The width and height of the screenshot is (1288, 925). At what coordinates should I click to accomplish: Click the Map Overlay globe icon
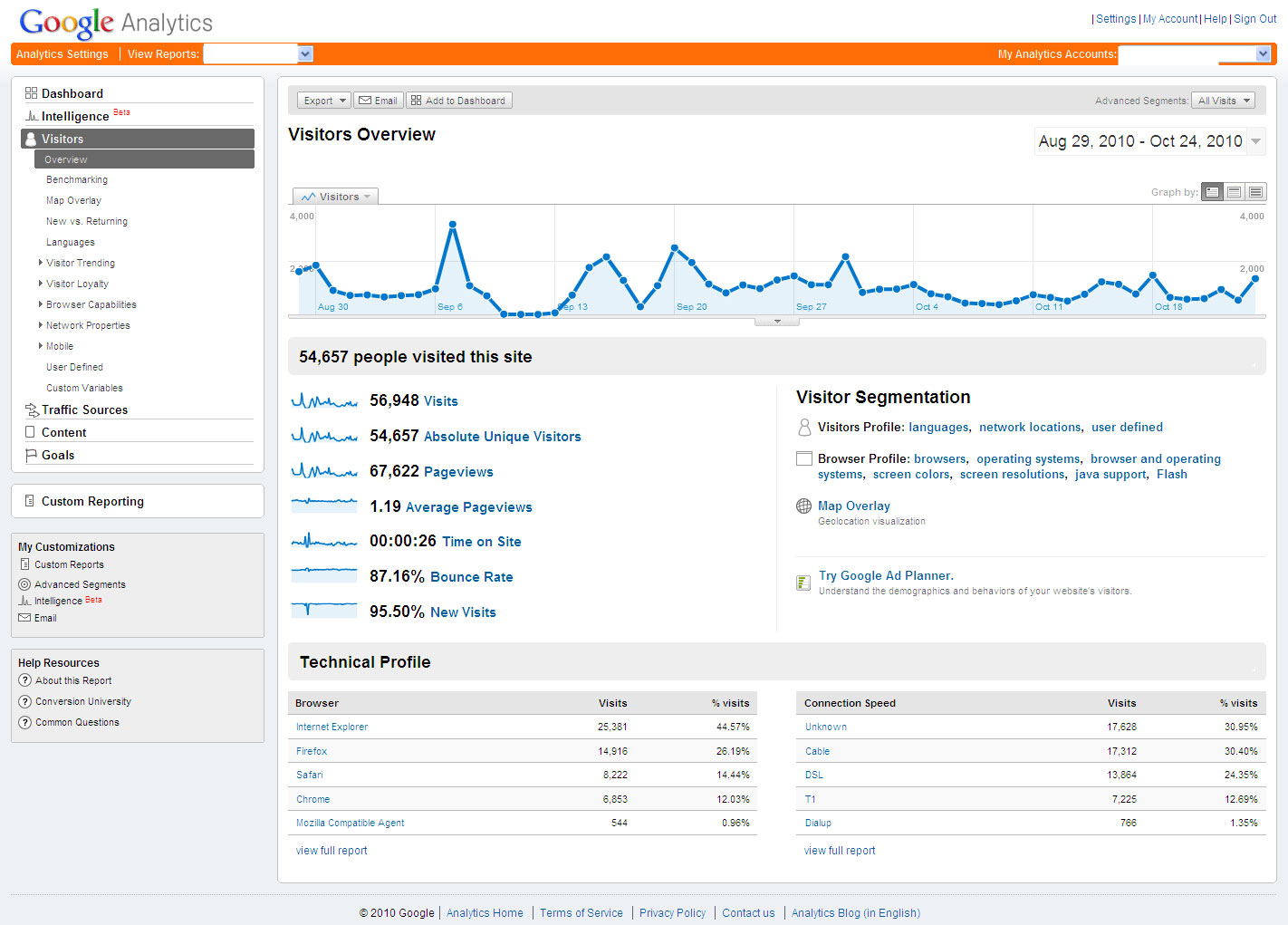[803, 506]
